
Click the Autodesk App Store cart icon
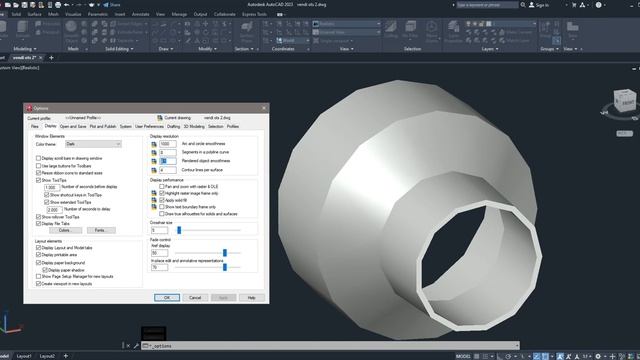[574, 5]
